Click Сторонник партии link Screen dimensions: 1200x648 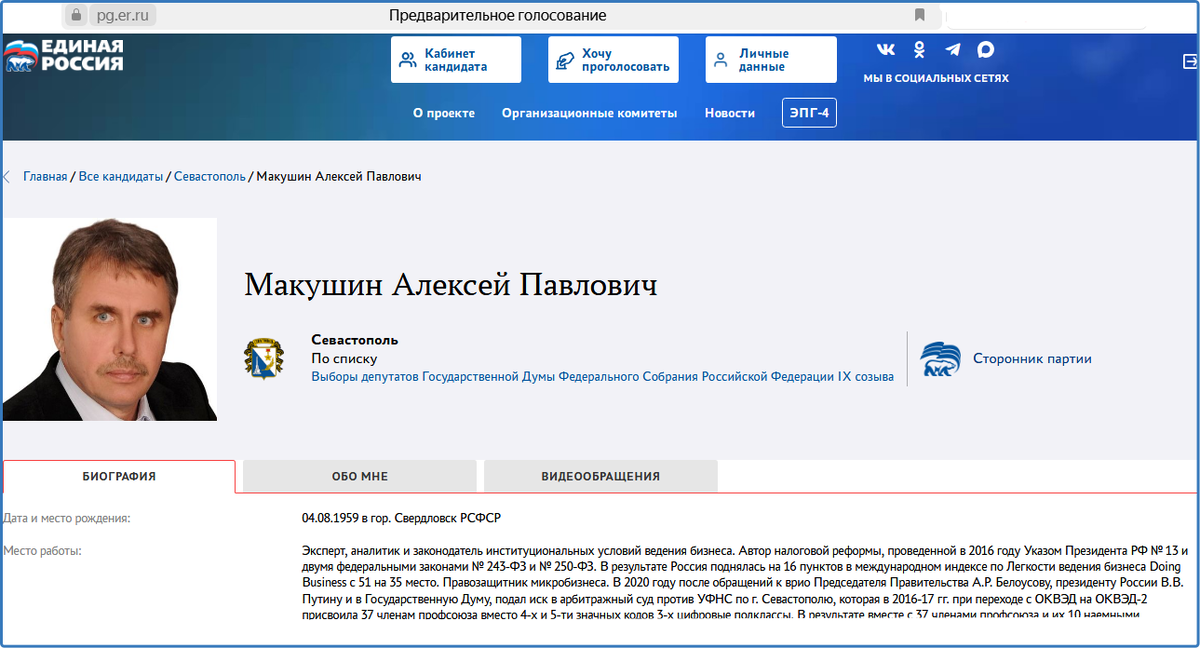click(1032, 359)
